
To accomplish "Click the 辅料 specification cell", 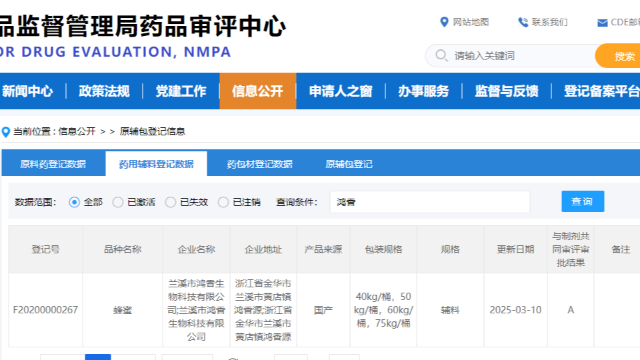I will pyautogui.click(x=450, y=310).
